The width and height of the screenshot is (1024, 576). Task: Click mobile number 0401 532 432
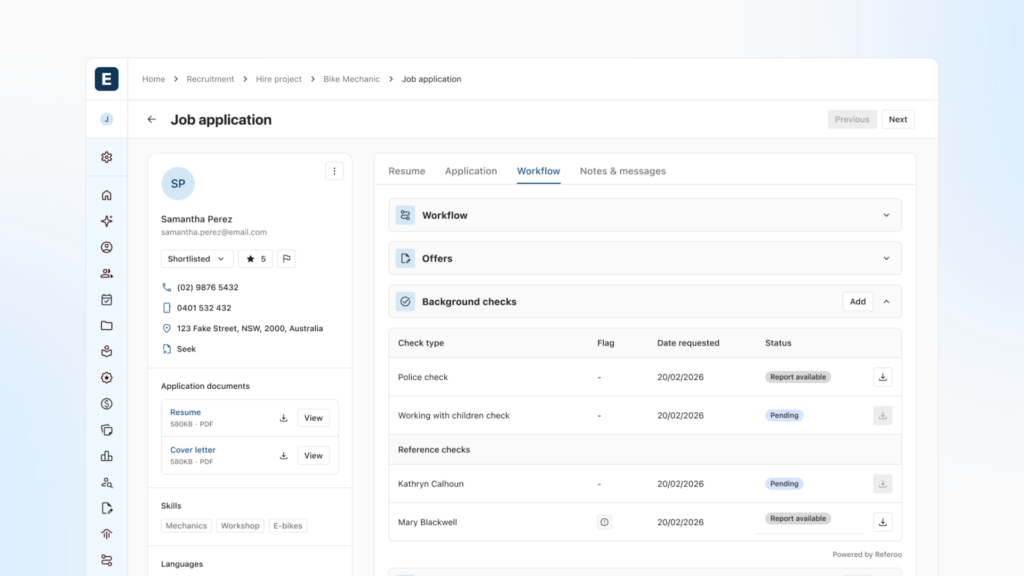(x=204, y=308)
